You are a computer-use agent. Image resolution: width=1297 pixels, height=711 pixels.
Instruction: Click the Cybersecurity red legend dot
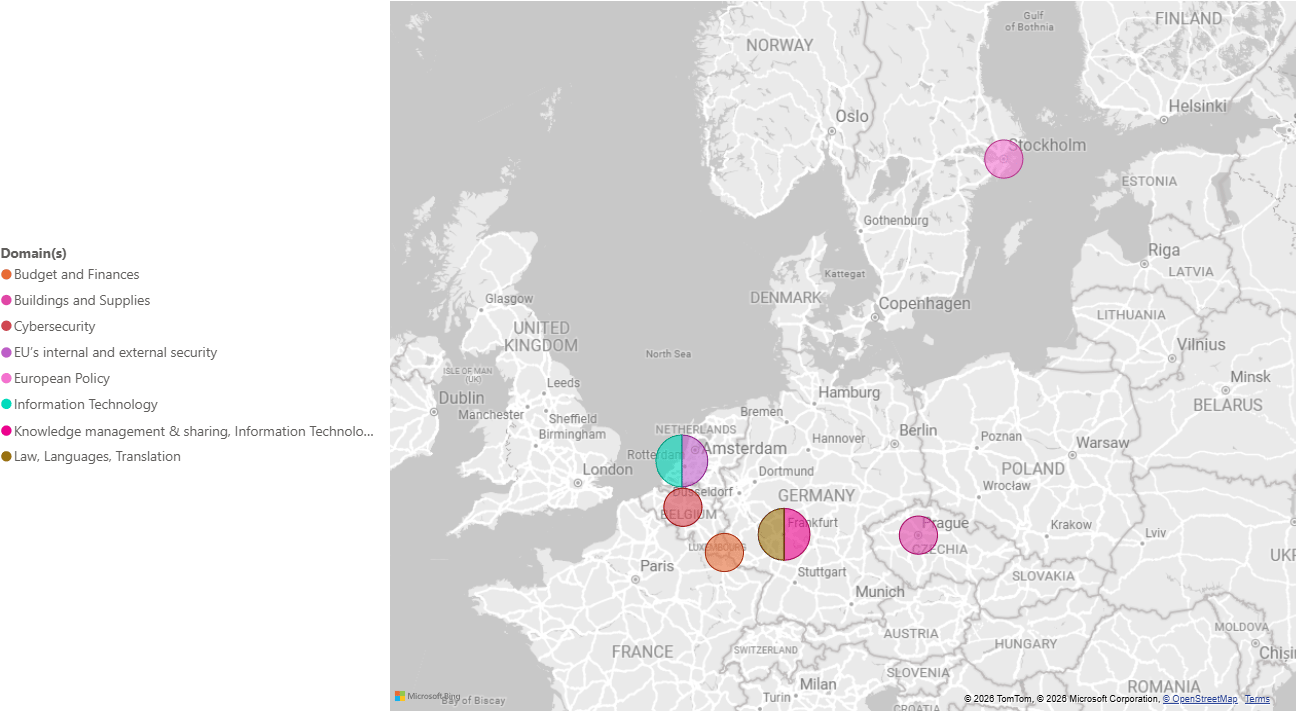[x=6, y=327]
